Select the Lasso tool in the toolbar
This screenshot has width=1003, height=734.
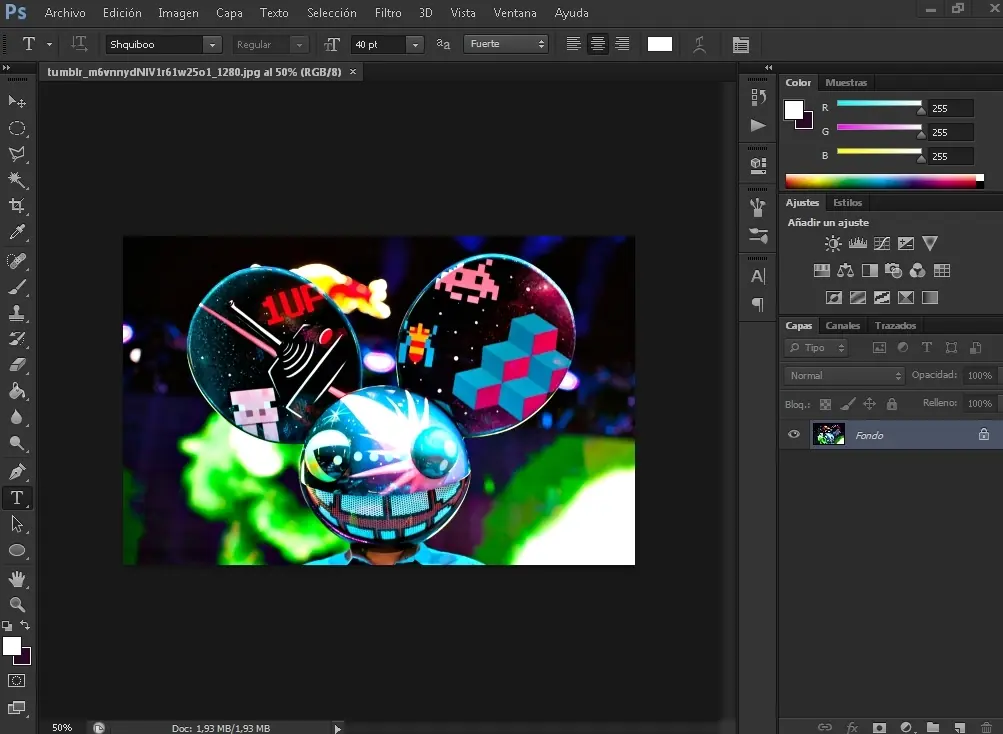coord(17,154)
